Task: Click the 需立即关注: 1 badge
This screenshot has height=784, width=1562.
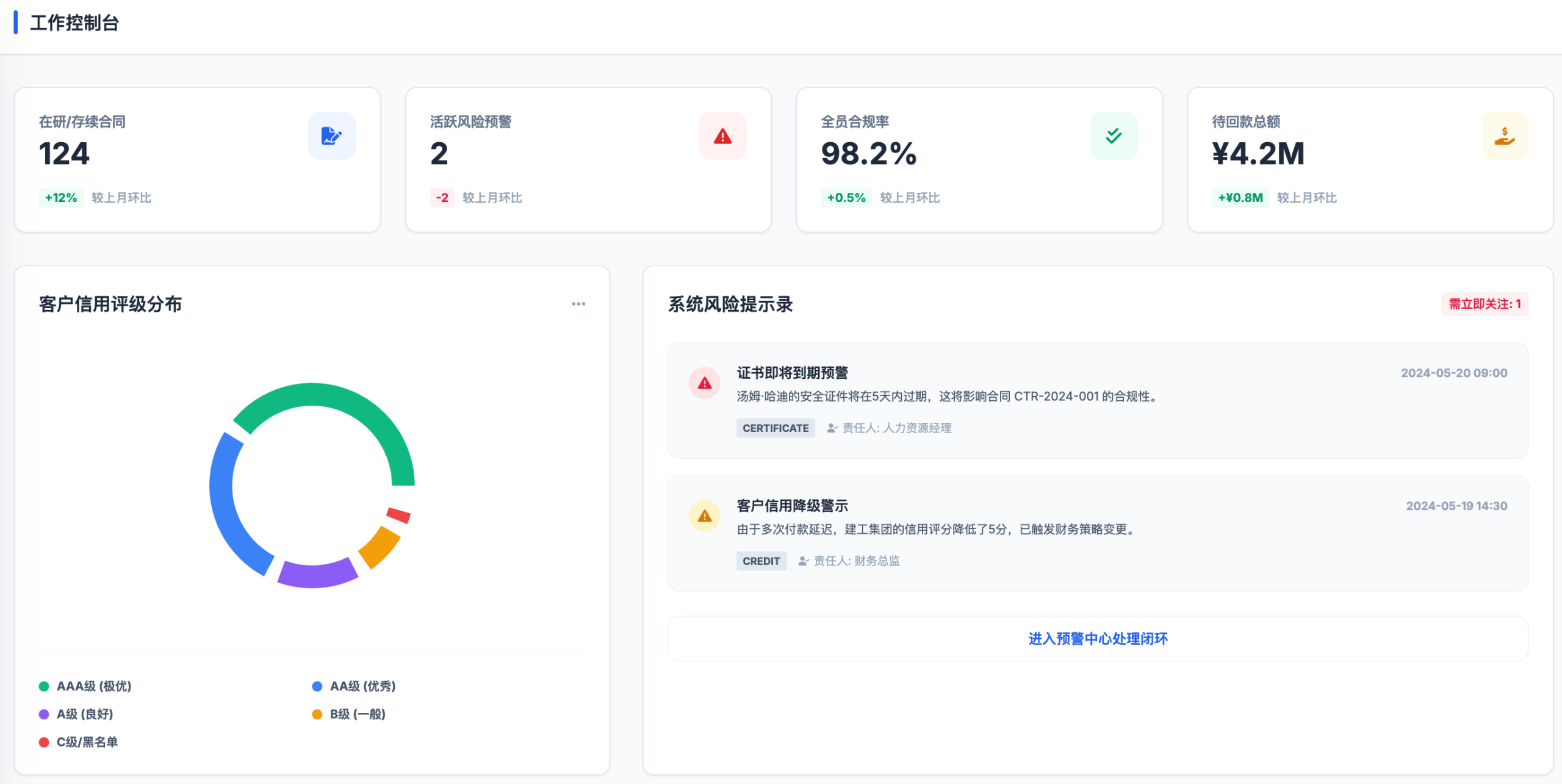Action: (x=1485, y=304)
